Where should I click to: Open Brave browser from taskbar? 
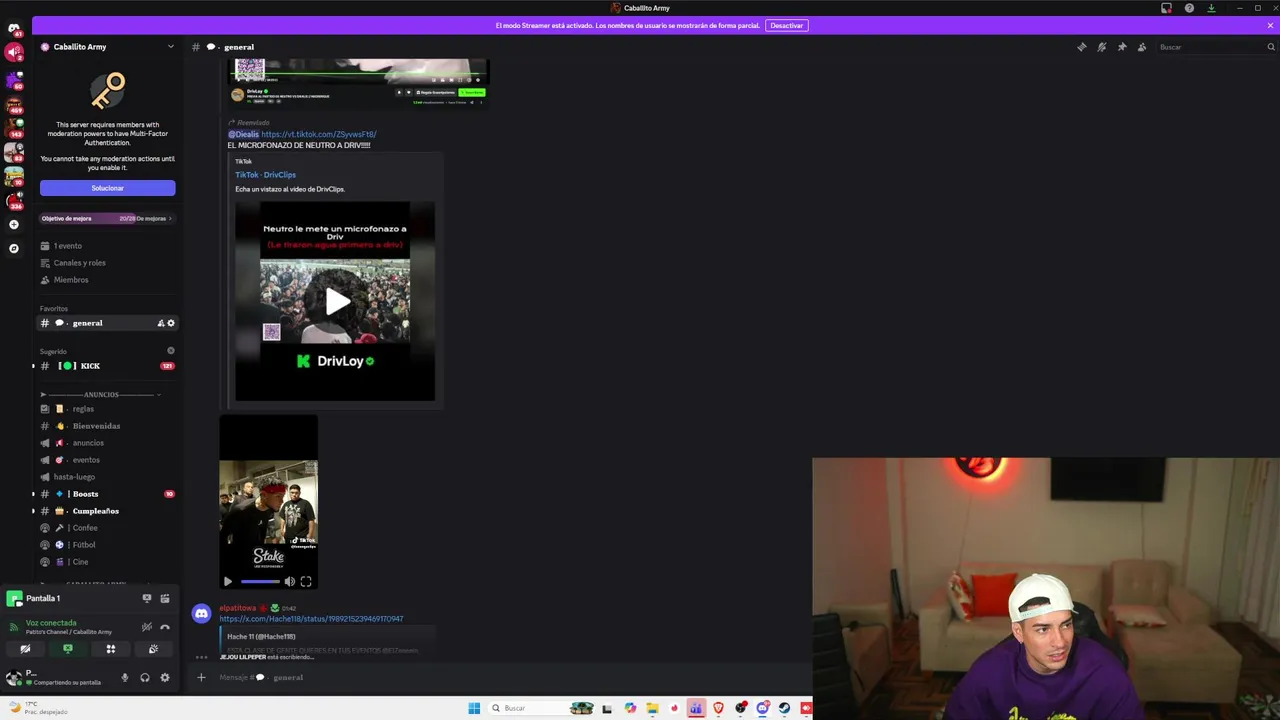coord(718,708)
